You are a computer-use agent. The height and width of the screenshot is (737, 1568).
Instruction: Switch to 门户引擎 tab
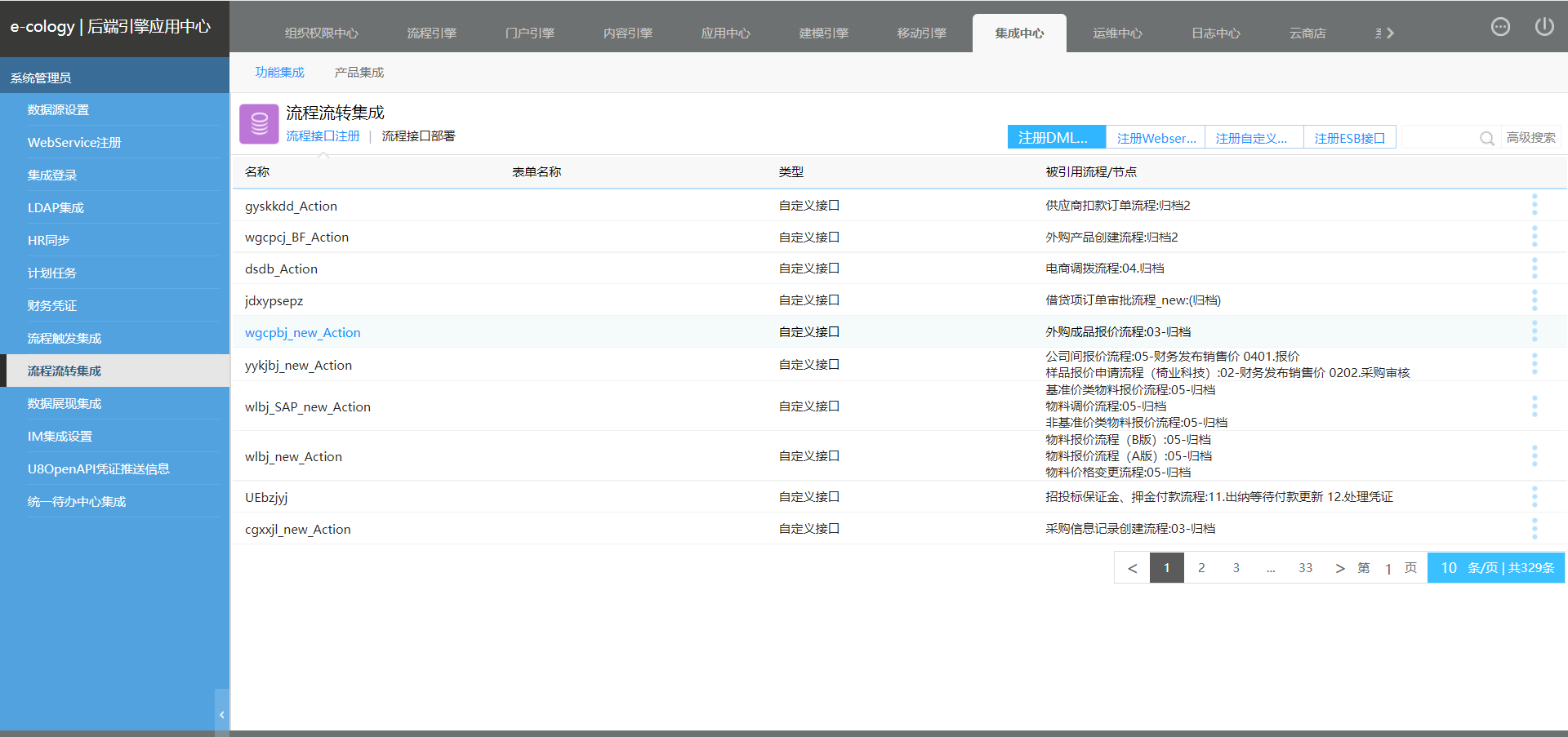coord(529,33)
